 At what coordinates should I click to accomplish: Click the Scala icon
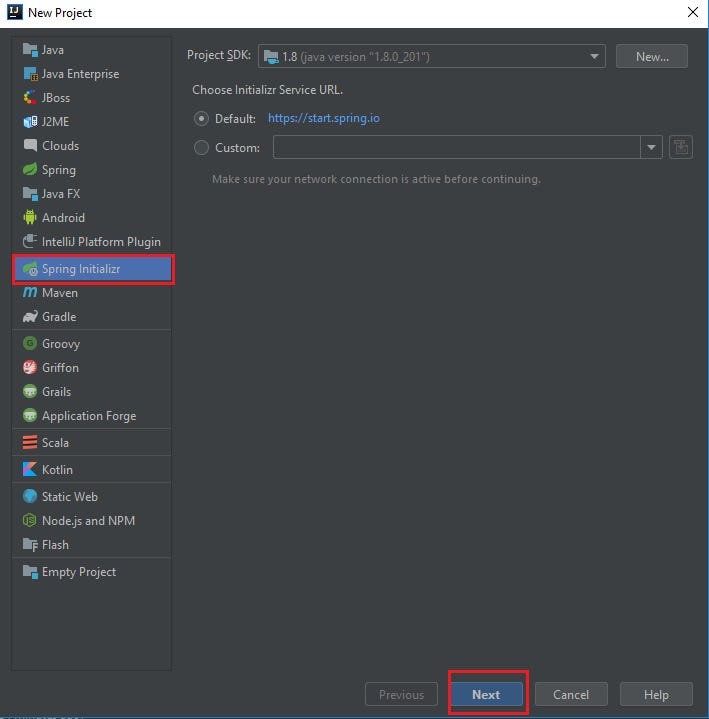(x=30, y=442)
